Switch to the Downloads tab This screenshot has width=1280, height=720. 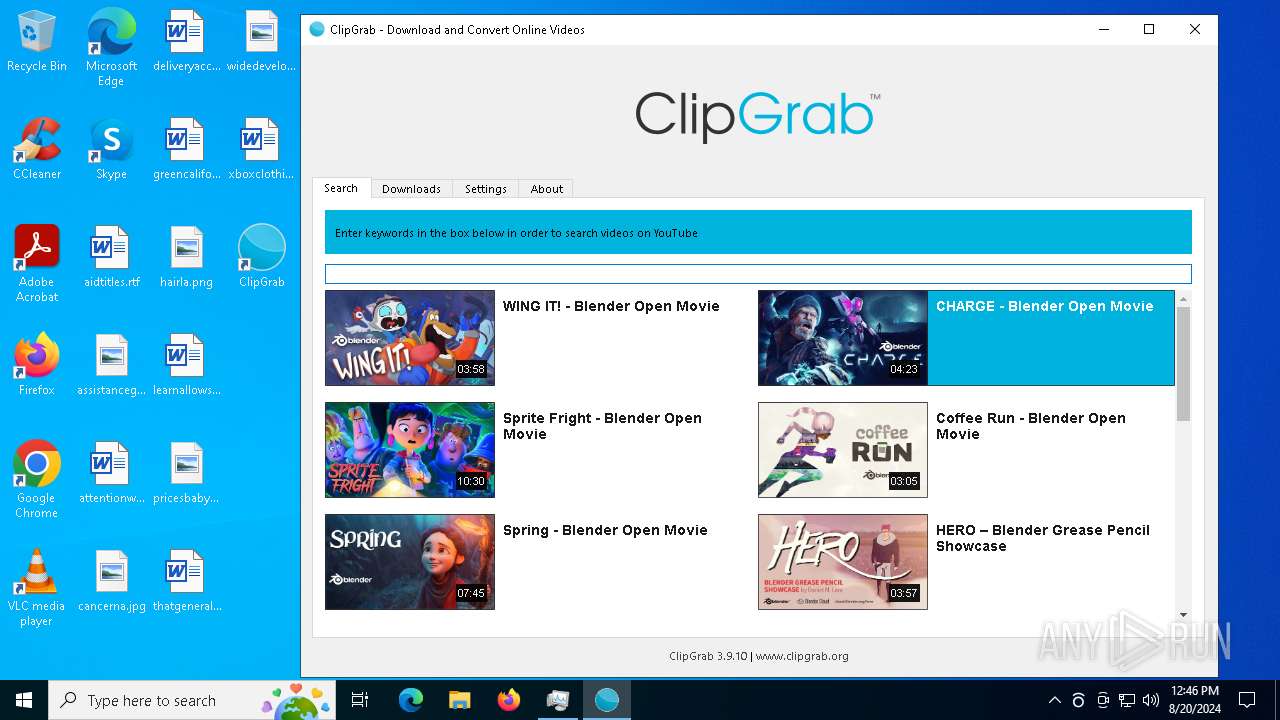411,189
